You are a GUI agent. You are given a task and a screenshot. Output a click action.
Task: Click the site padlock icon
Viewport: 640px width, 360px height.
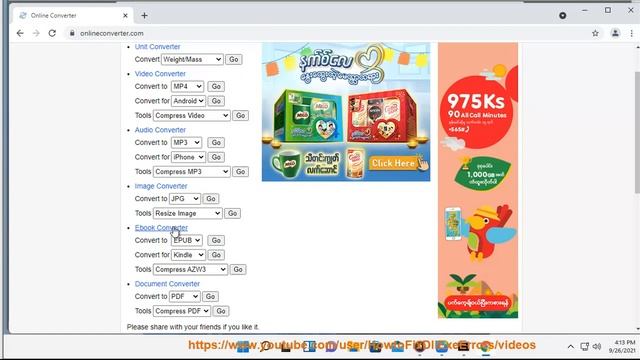tap(72, 33)
